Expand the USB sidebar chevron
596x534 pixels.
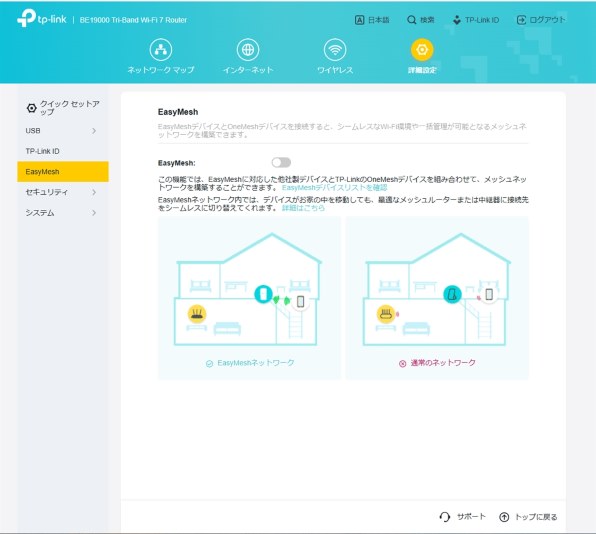click(x=94, y=131)
